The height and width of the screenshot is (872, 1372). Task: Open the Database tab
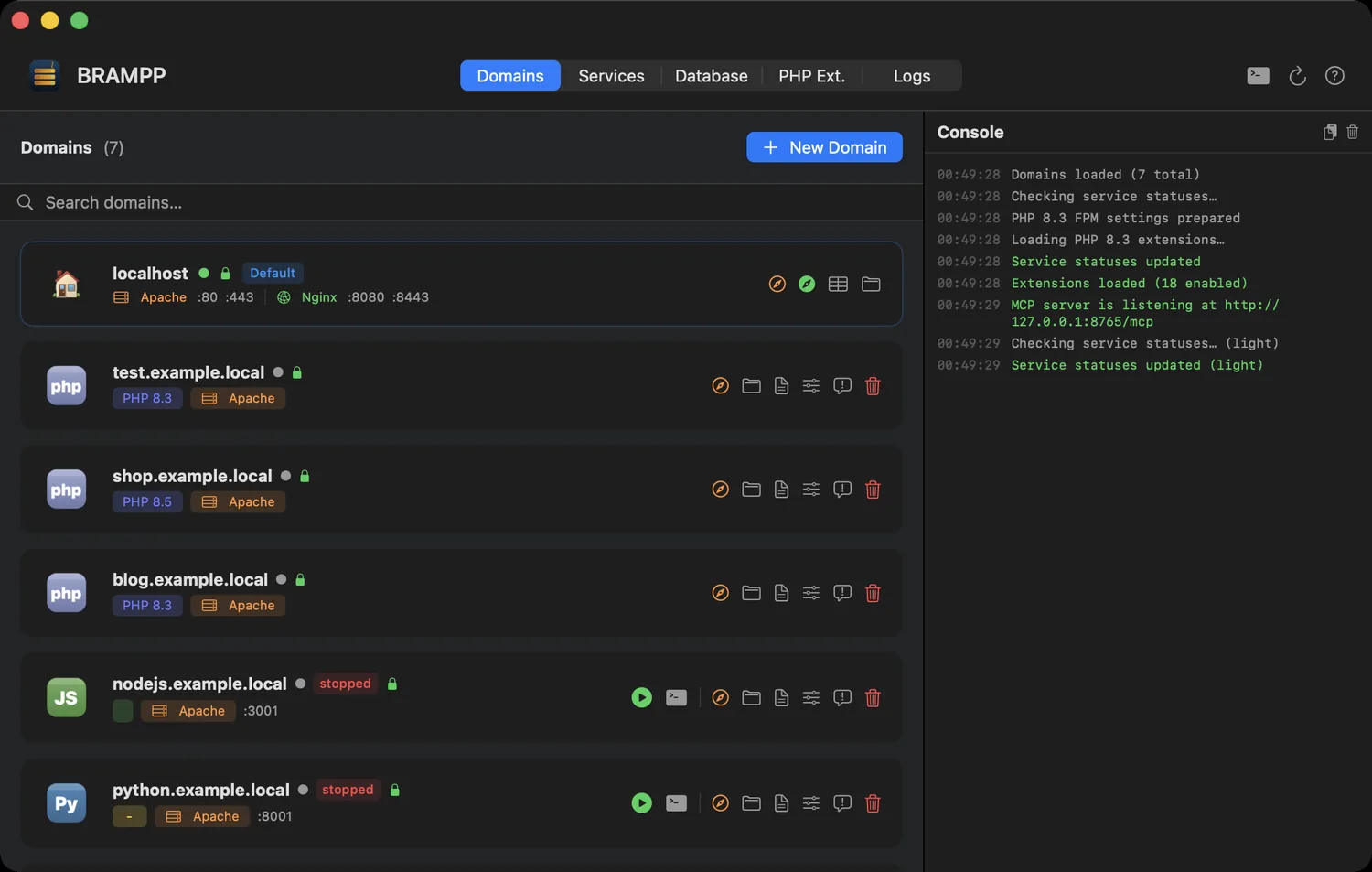click(712, 76)
